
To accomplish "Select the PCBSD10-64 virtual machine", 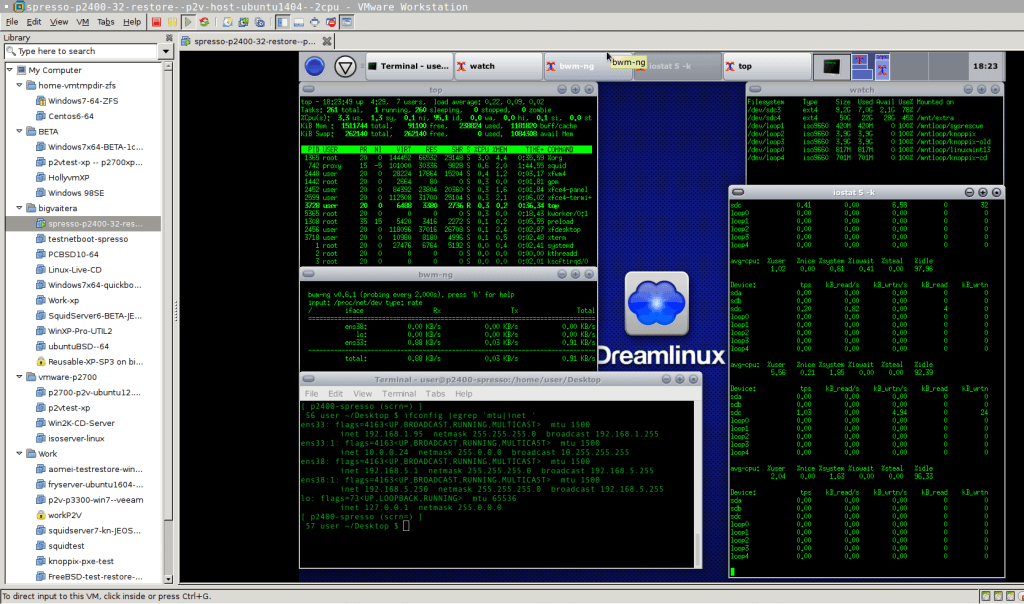I will (67, 254).
